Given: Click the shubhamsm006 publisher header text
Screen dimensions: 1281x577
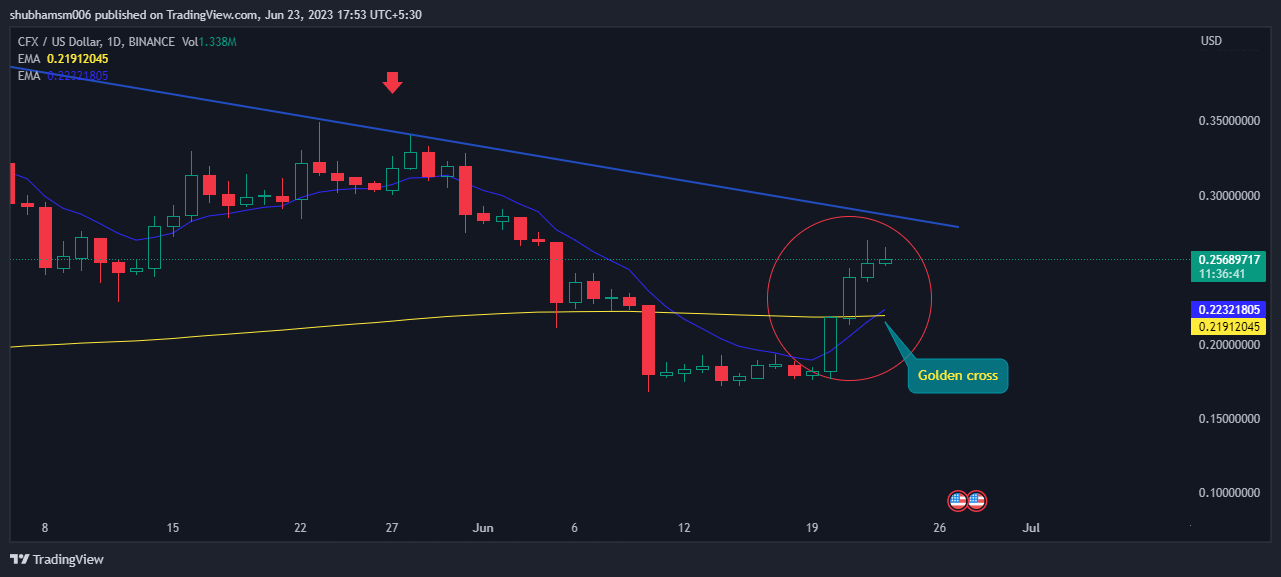Looking at the screenshot, I should point(49,15).
